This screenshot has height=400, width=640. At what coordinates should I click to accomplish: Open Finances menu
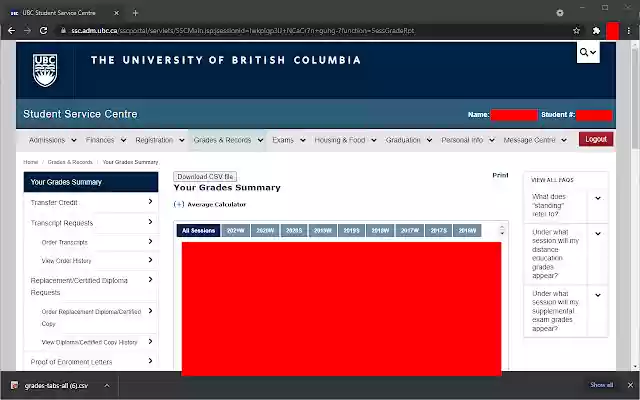tap(106, 140)
